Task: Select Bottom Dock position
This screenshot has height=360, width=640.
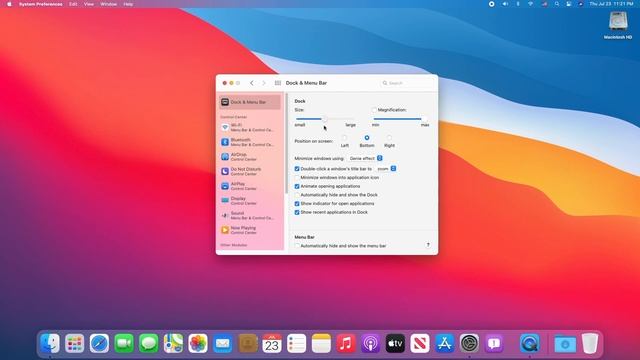Action: coord(367,138)
